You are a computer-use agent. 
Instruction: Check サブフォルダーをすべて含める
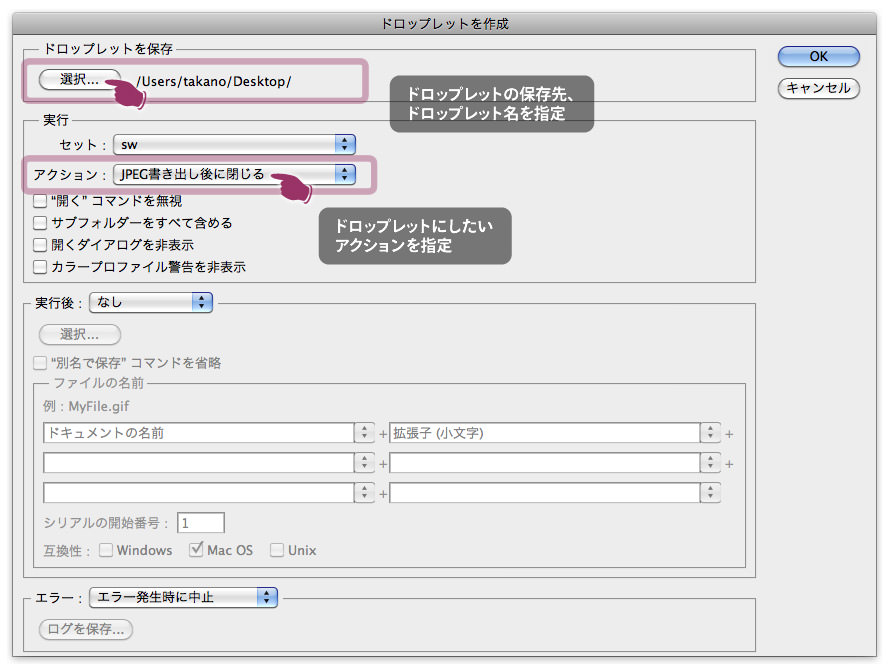[x=40, y=223]
